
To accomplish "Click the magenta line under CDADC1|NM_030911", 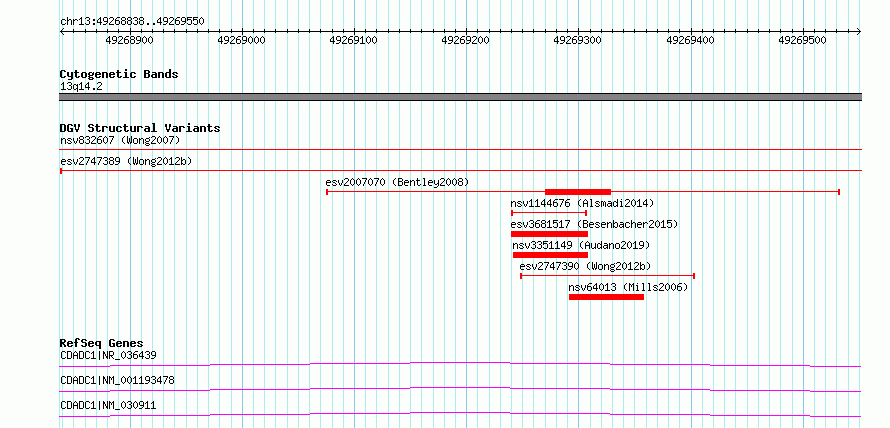I will (x=460, y=414).
